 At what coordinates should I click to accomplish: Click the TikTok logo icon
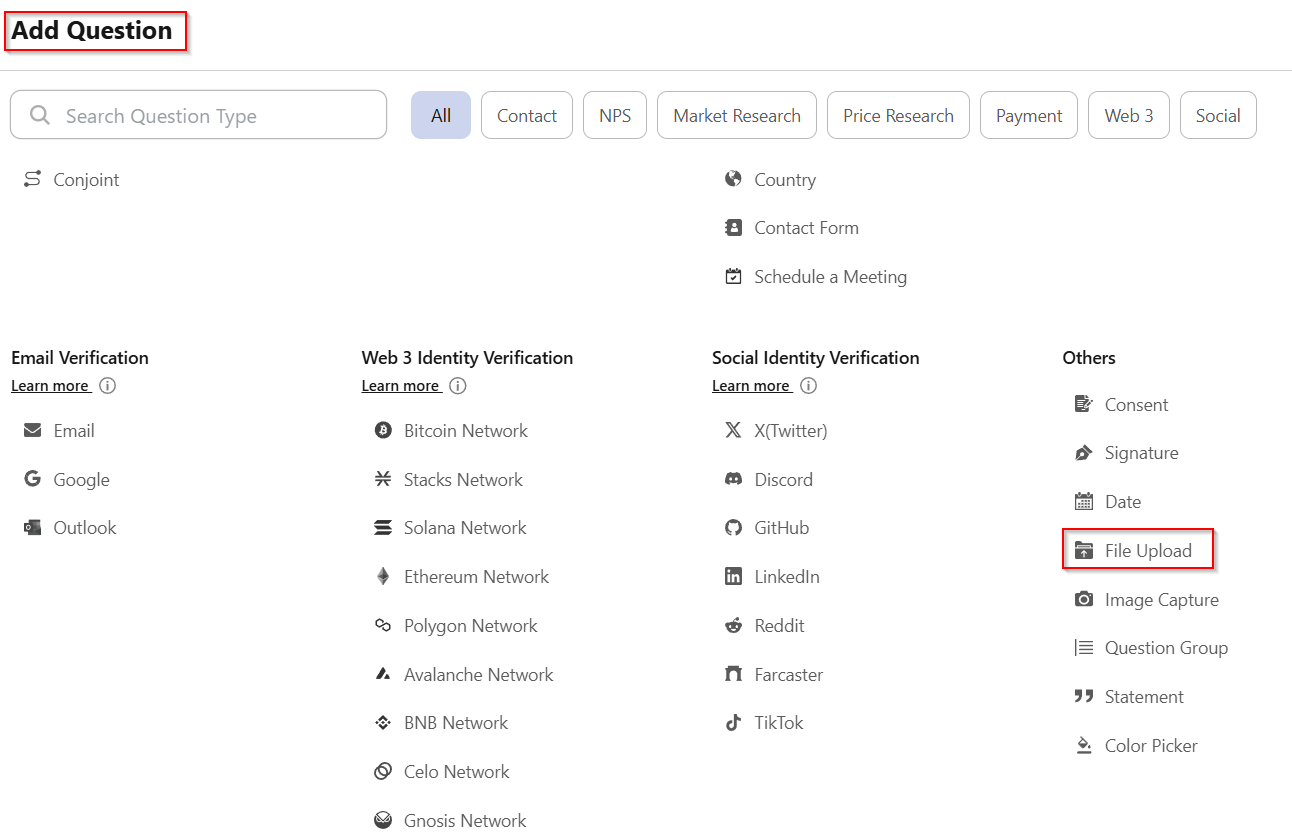coord(733,722)
